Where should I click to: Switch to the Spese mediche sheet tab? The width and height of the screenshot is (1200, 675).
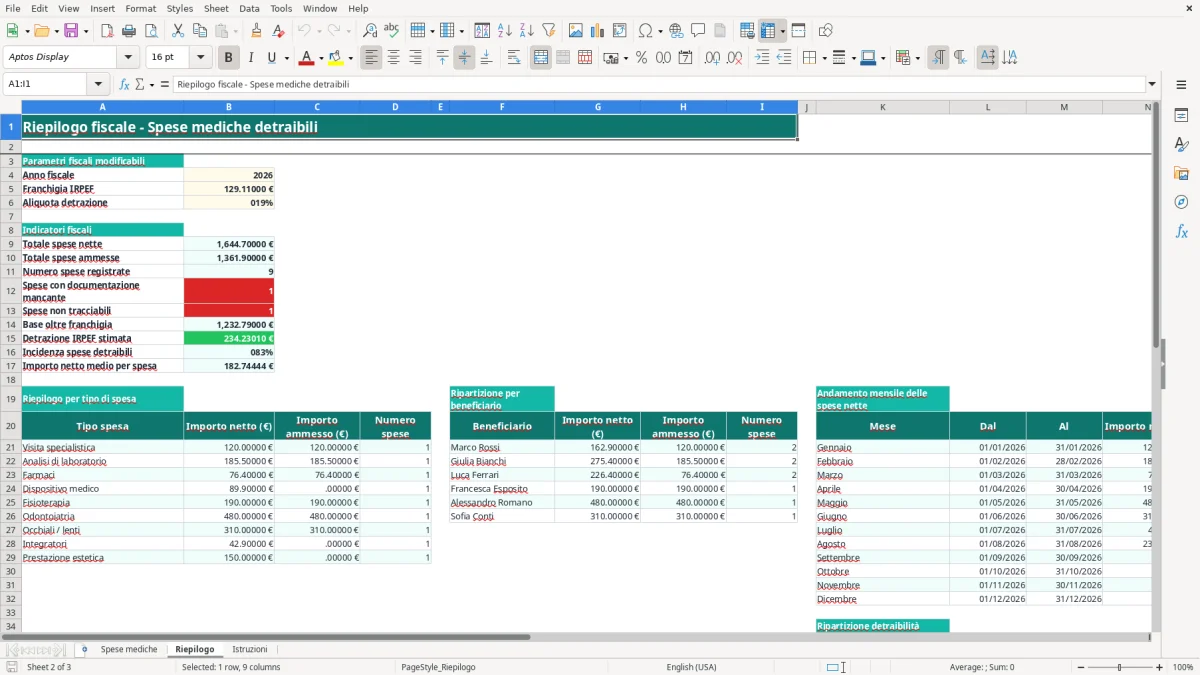(128, 650)
